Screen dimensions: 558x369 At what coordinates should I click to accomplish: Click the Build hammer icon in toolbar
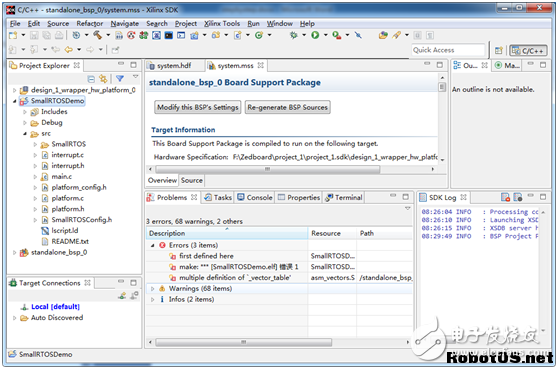click(97, 35)
